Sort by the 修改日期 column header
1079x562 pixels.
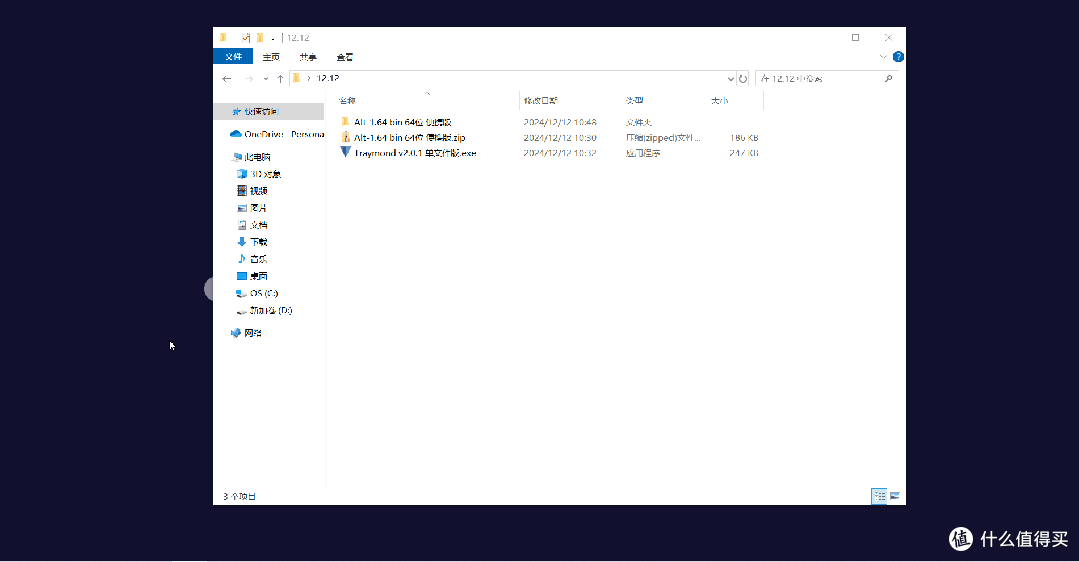(540, 100)
